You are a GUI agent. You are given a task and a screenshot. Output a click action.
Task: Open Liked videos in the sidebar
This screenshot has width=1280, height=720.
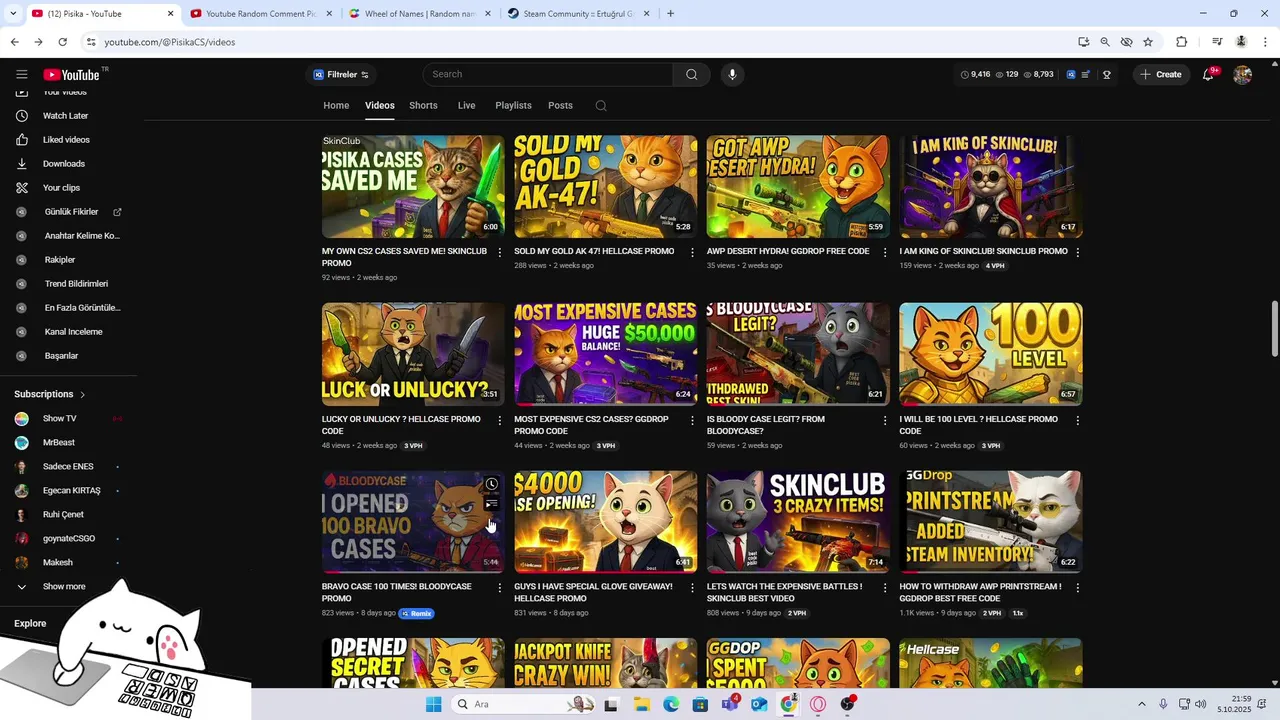pyautogui.click(x=66, y=140)
